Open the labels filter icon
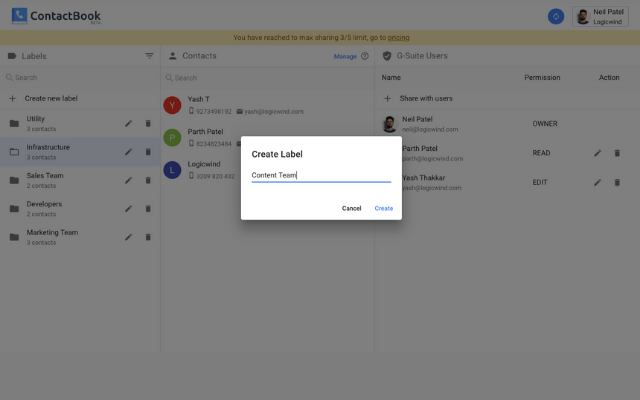Viewport: 640px width, 400px height. click(149, 56)
